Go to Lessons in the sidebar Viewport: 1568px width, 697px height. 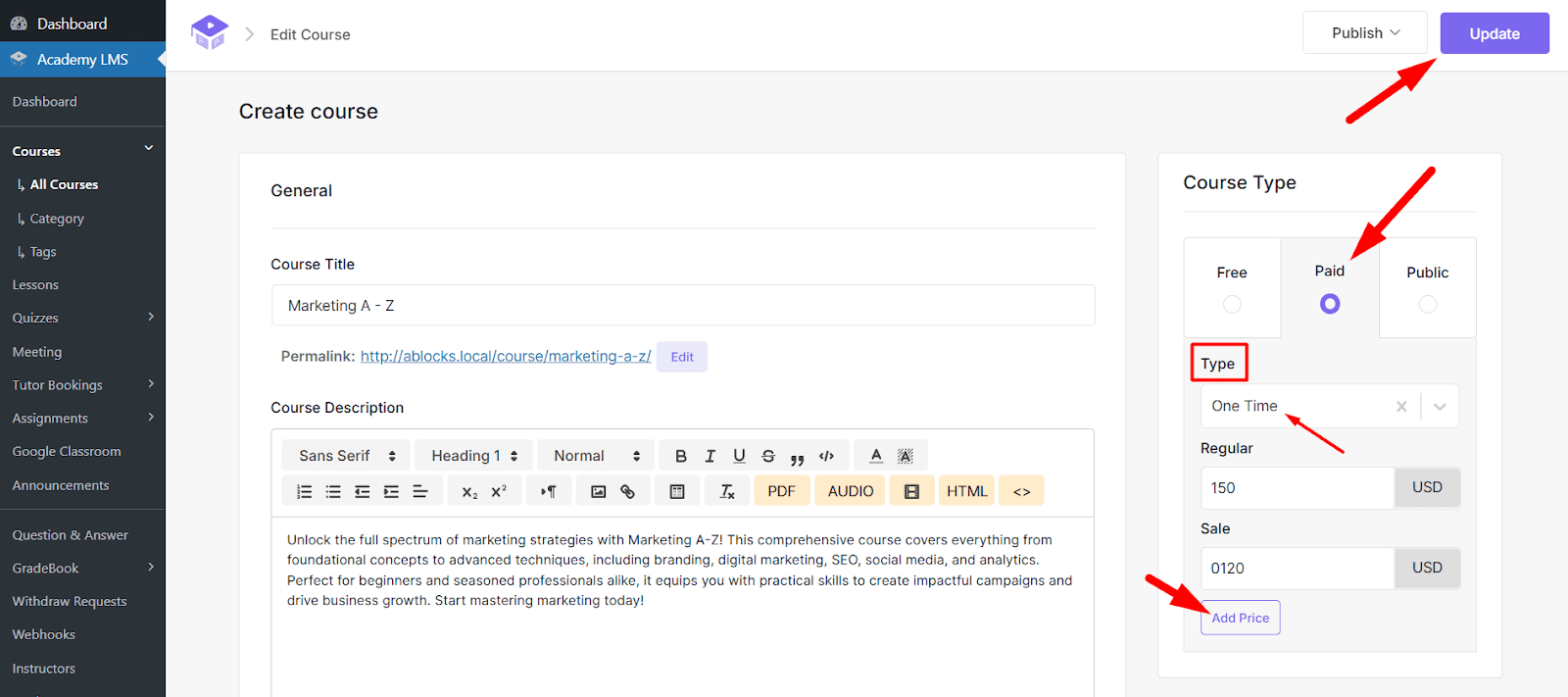(35, 285)
